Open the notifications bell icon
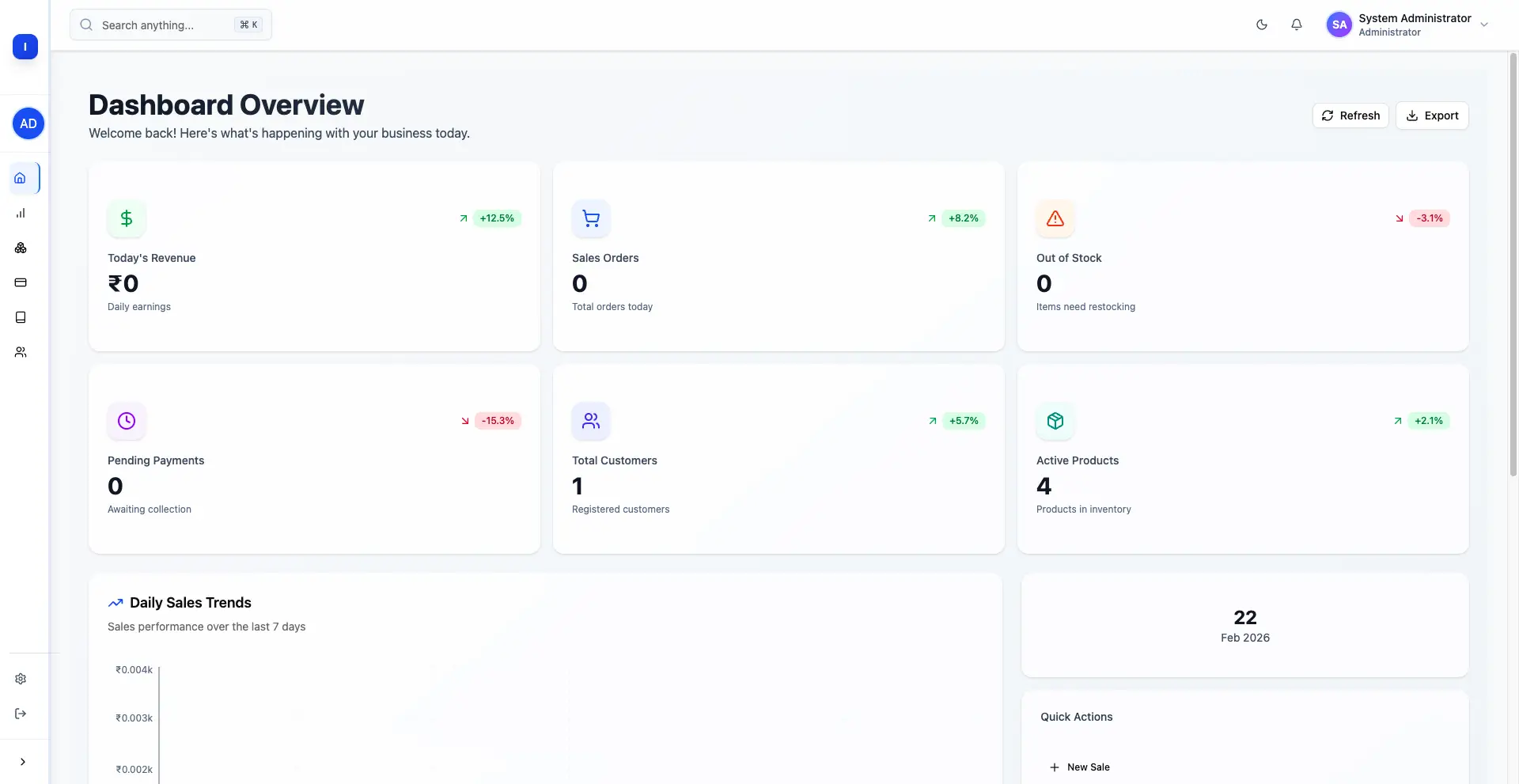 [x=1296, y=25]
